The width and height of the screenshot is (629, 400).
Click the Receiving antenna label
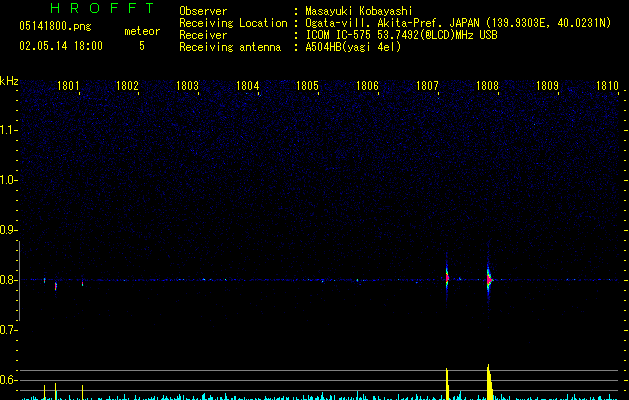(230, 47)
